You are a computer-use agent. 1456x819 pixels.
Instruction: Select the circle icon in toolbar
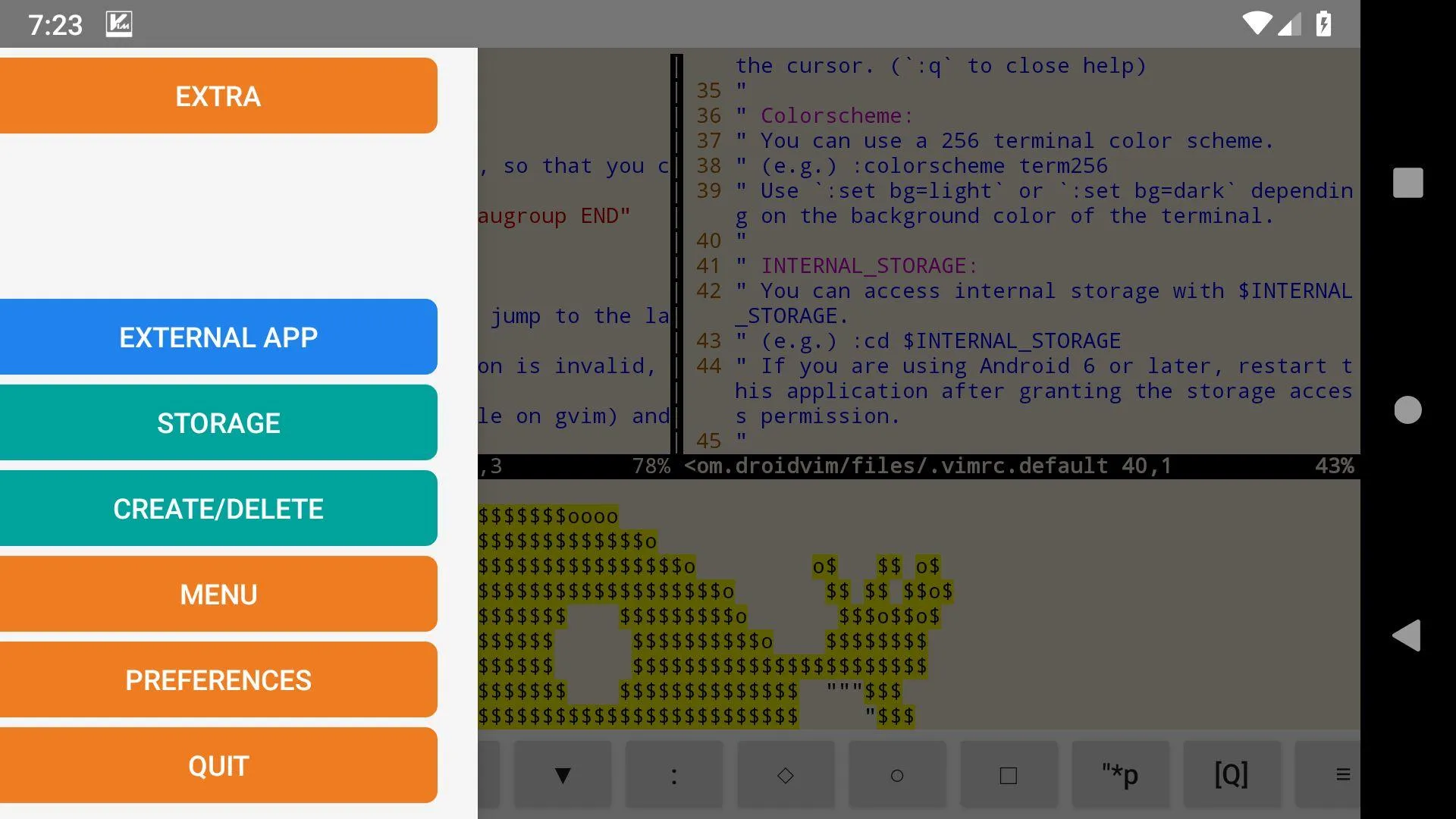click(897, 774)
